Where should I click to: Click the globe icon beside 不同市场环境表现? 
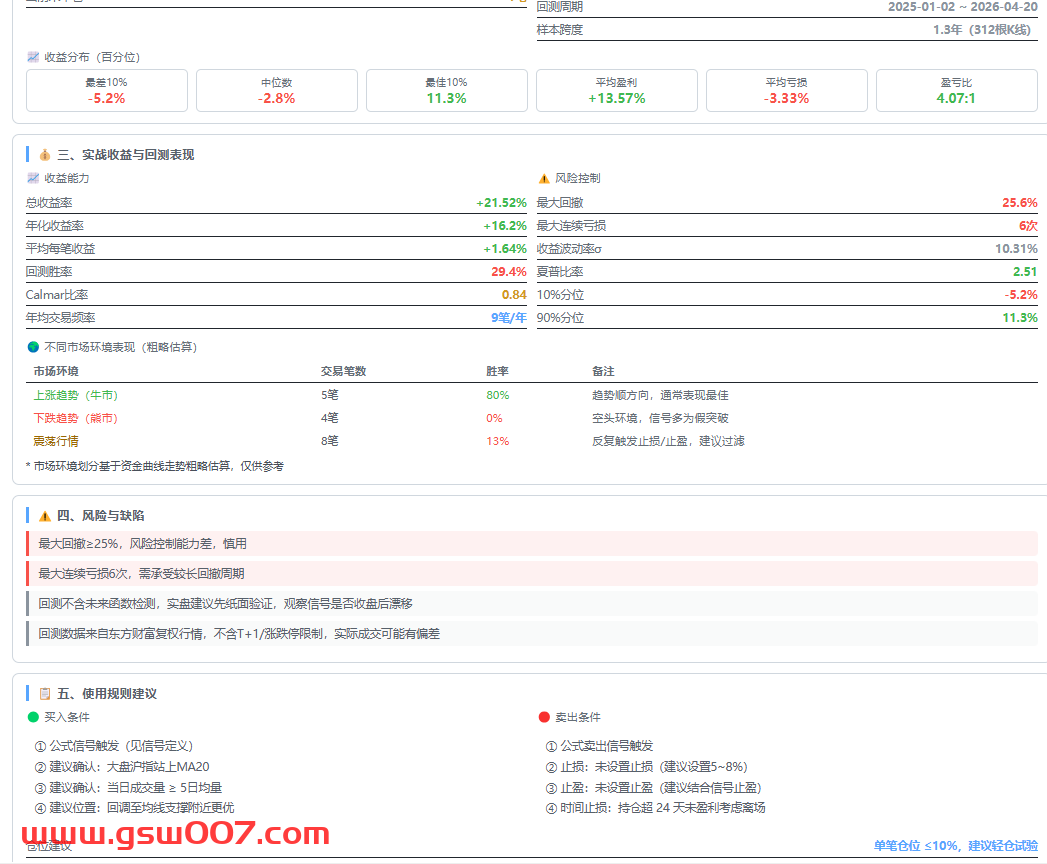click(33, 347)
